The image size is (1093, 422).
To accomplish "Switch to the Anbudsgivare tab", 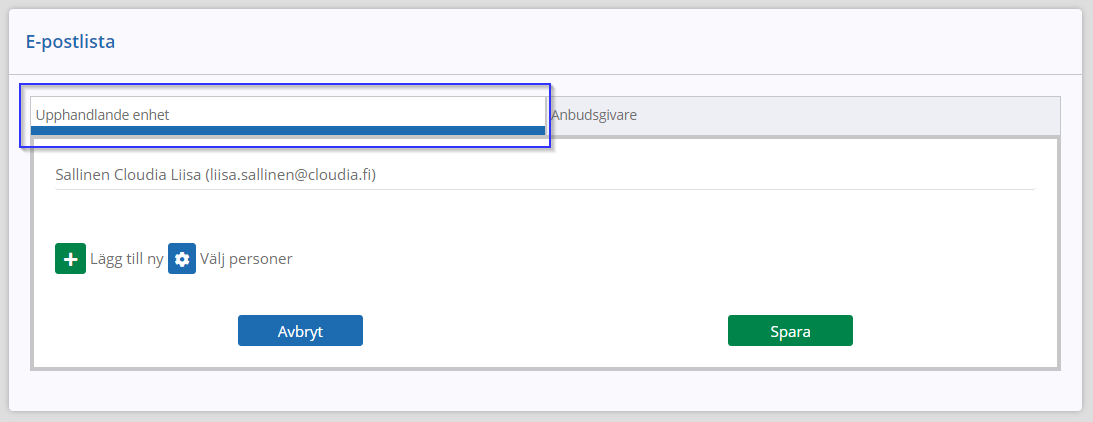I will 803,115.
